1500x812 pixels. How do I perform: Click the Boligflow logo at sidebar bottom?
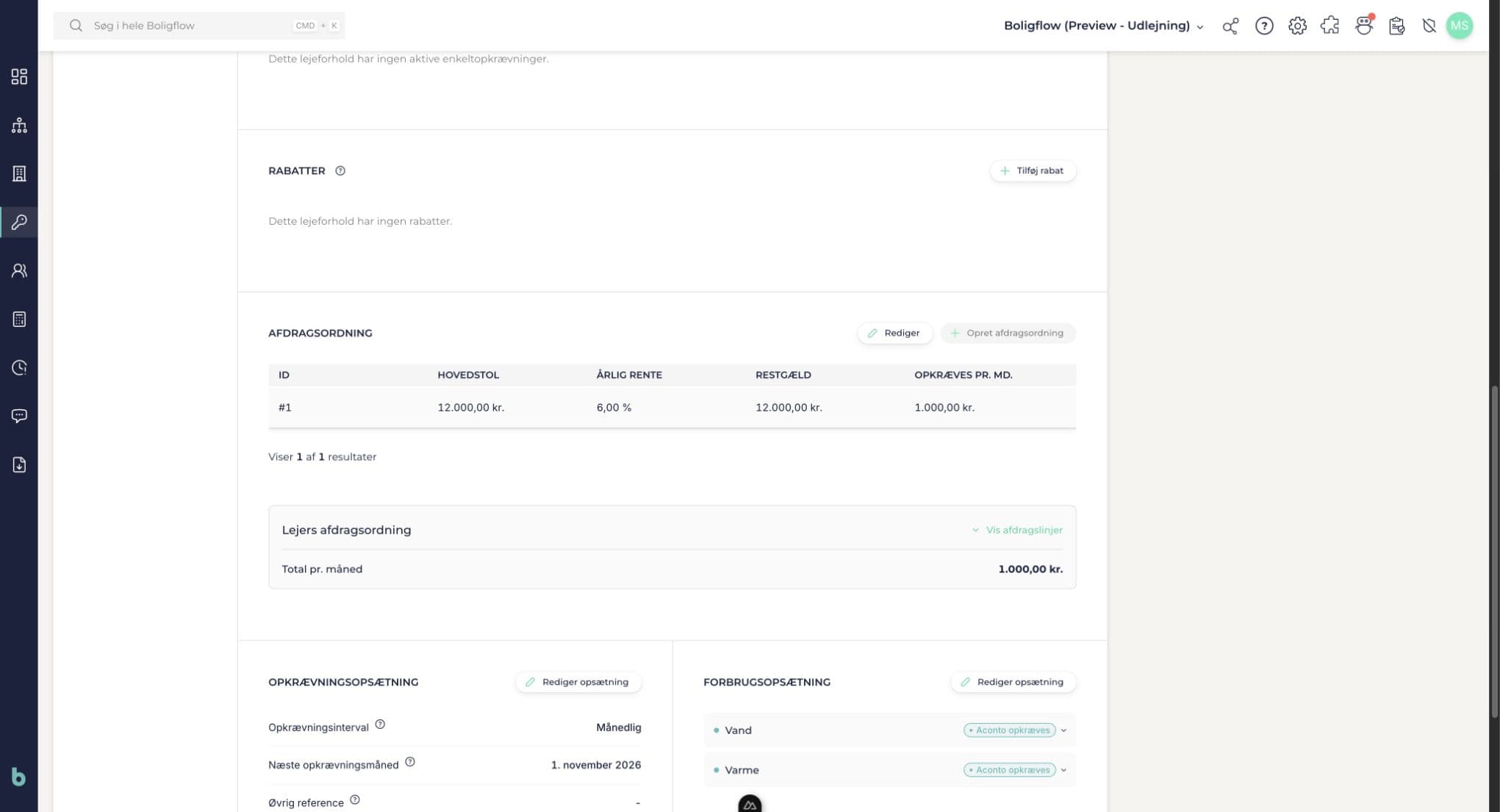(x=18, y=777)
